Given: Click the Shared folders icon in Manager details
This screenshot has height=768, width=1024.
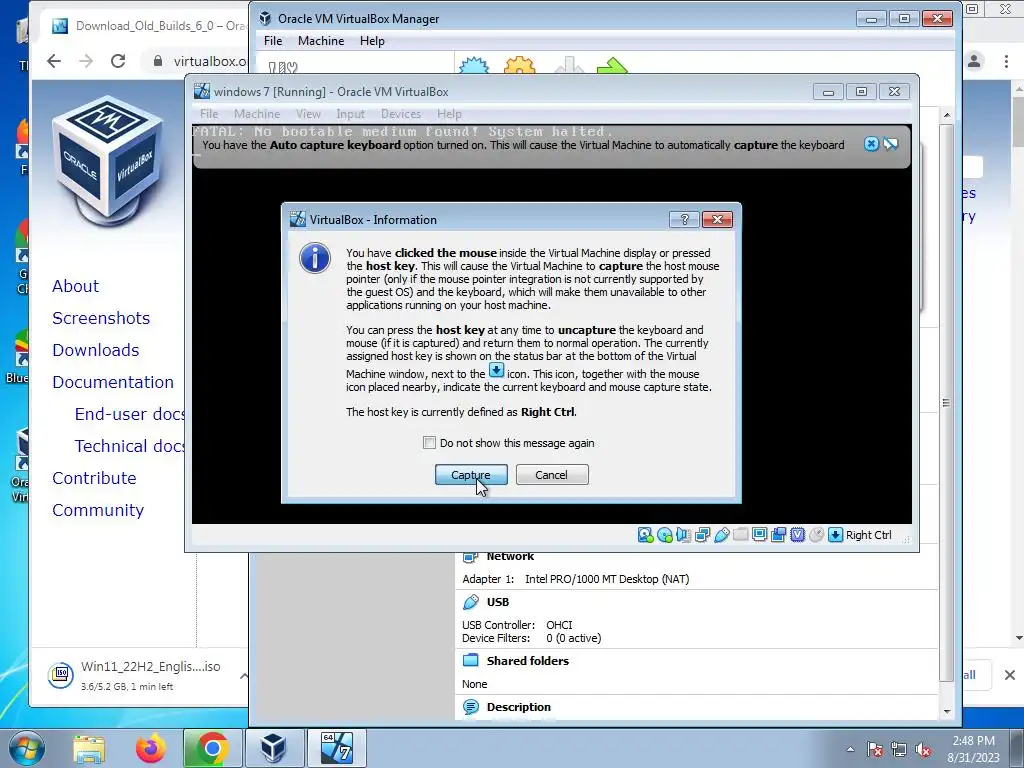Looking at the screenshot, I should coord(470,660).
